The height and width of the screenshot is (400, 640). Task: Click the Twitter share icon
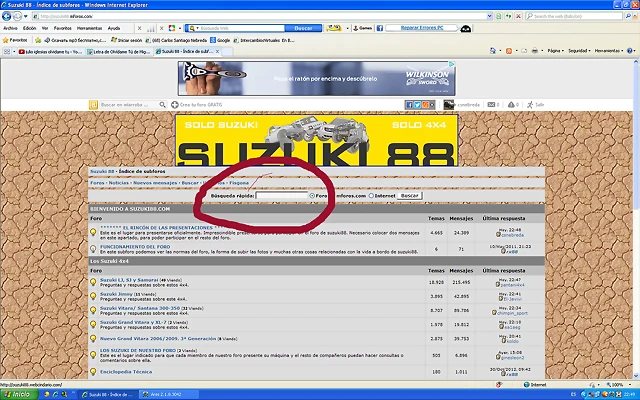pos(417,105)
